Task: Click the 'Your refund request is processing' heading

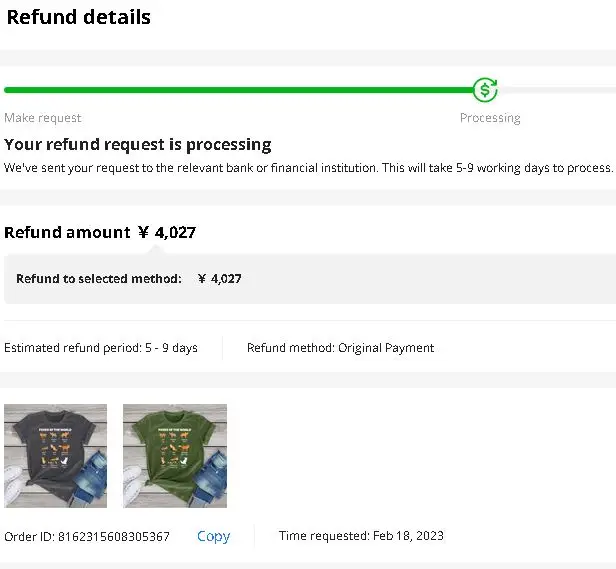Action: tap(138, 145)
